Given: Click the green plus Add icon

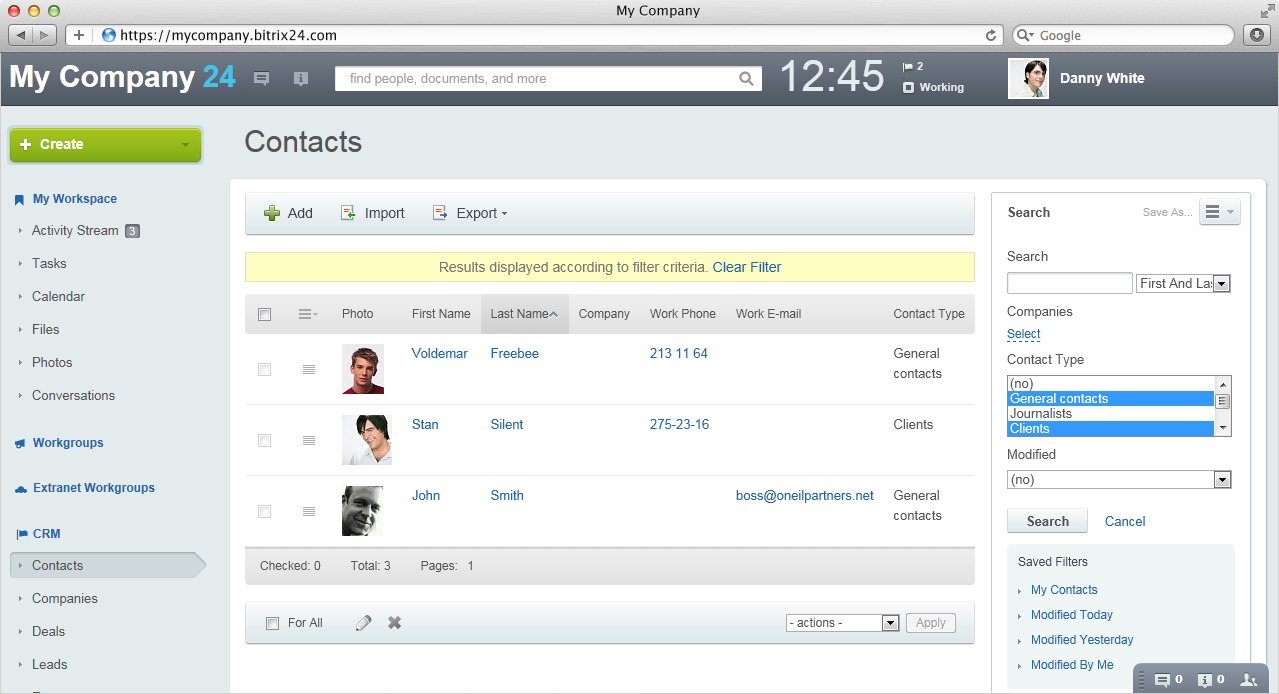Looking at the screenshot, I should click(x=271, y=213).
